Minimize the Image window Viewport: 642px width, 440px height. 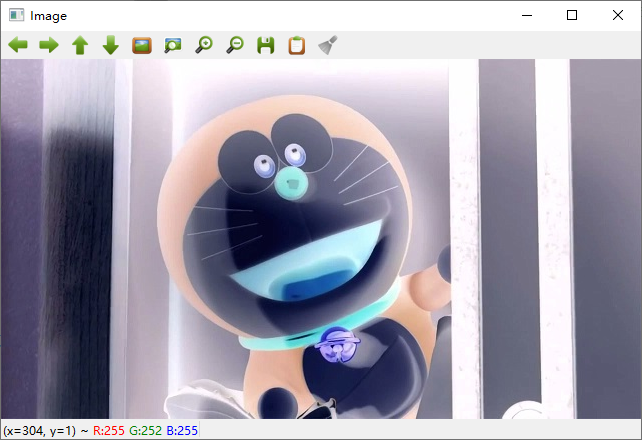pyautogui.click(x=527, y=16)
